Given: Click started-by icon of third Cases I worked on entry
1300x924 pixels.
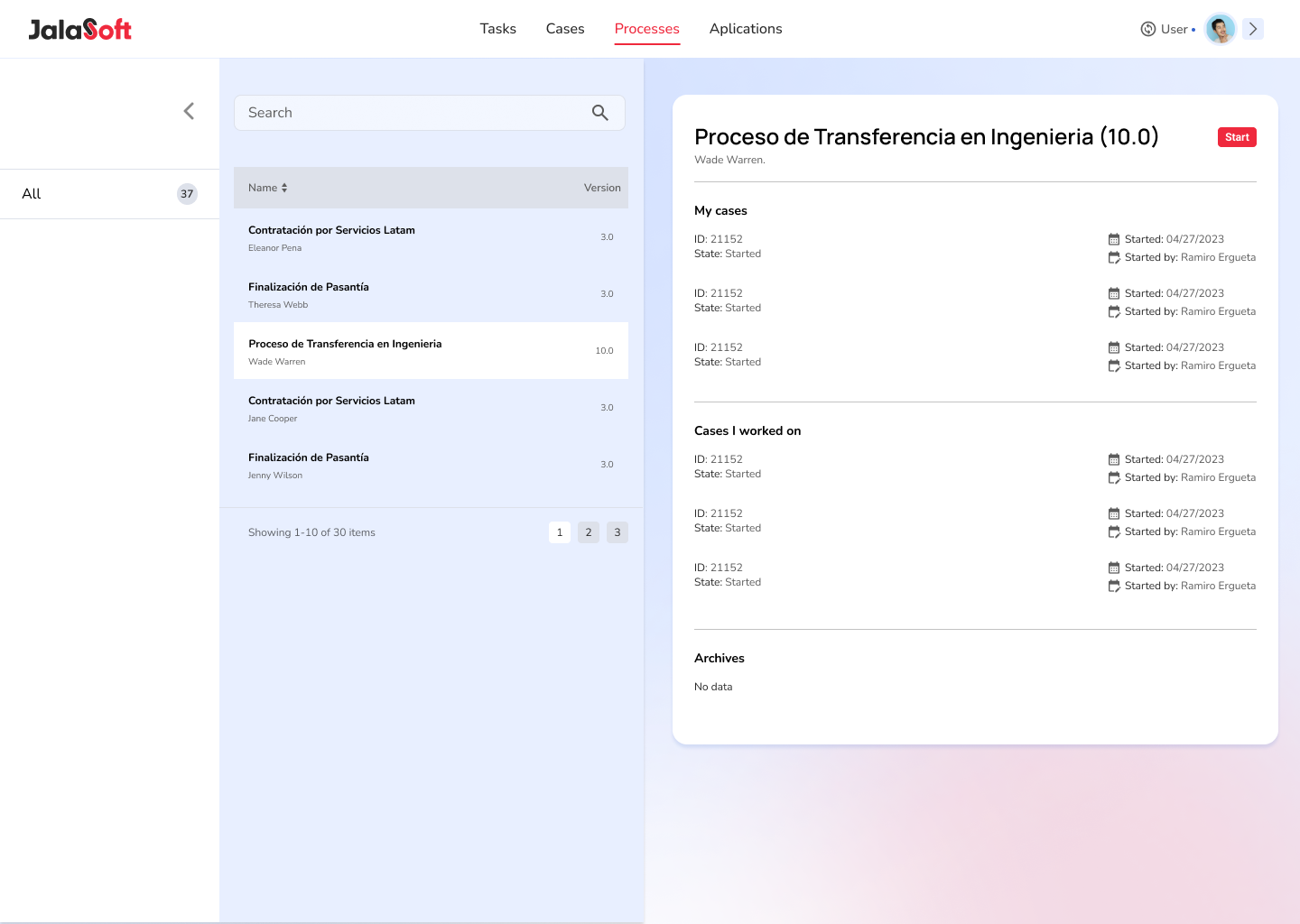Looking at the screenshot, I should point(1114,586).
